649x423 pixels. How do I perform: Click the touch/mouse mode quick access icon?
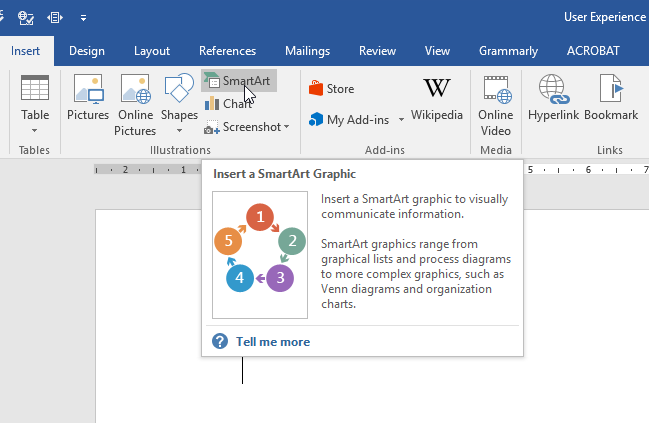coord(55,17)
